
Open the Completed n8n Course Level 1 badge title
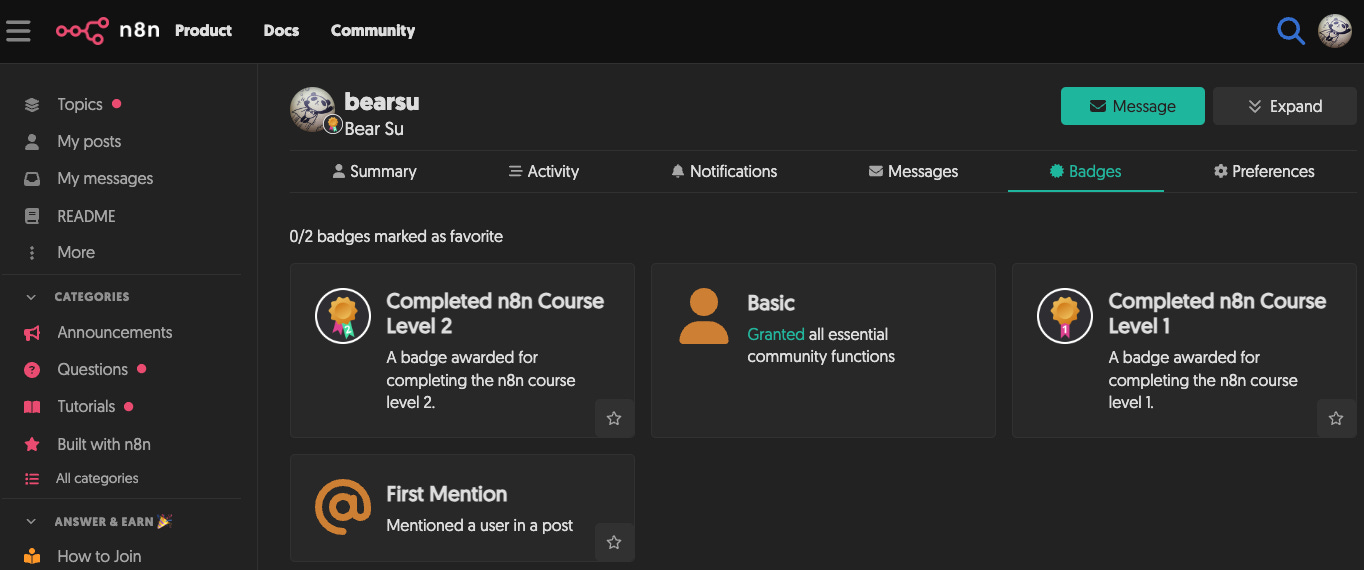[1217, 313]
